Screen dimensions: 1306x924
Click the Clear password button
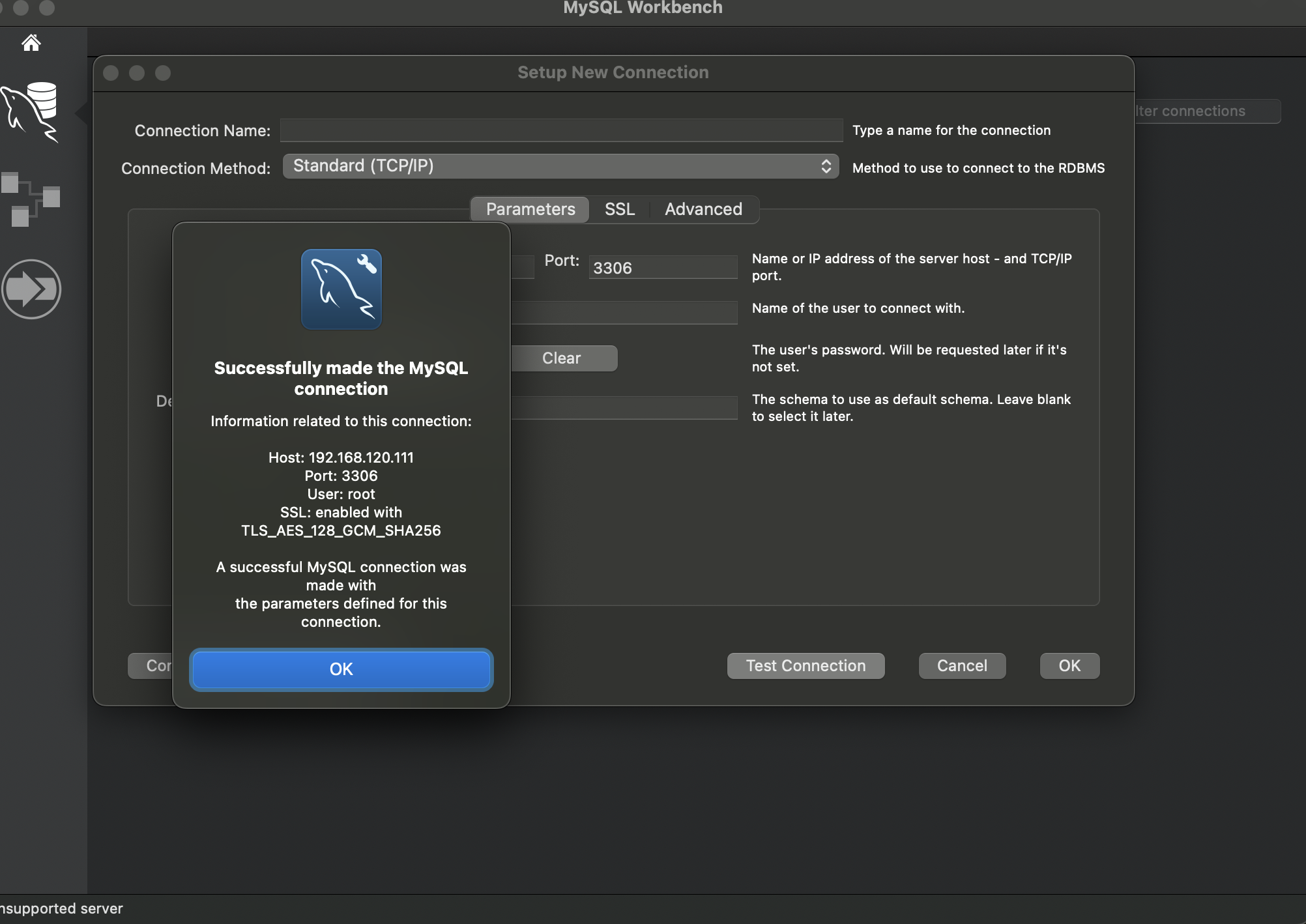click(x=563, y=358)
